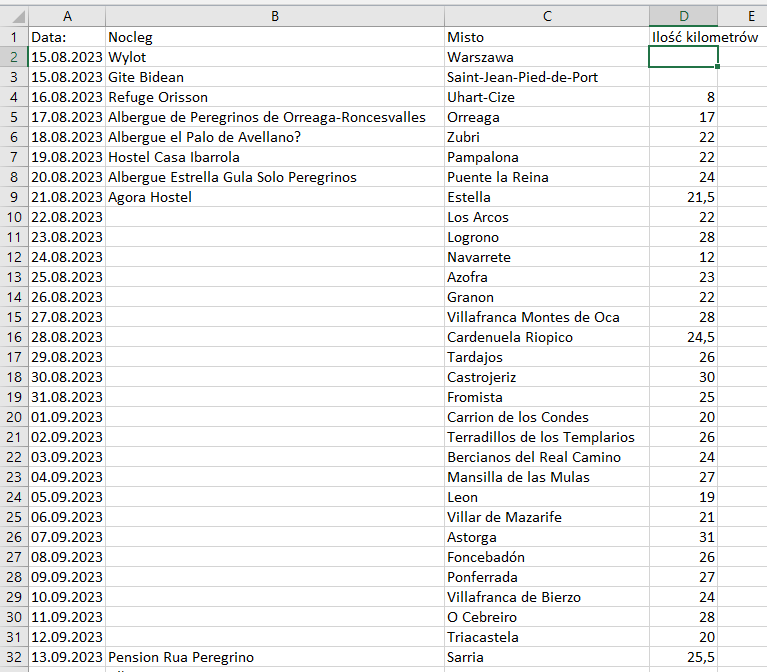Select the highlighted column D header

(683, 16)
